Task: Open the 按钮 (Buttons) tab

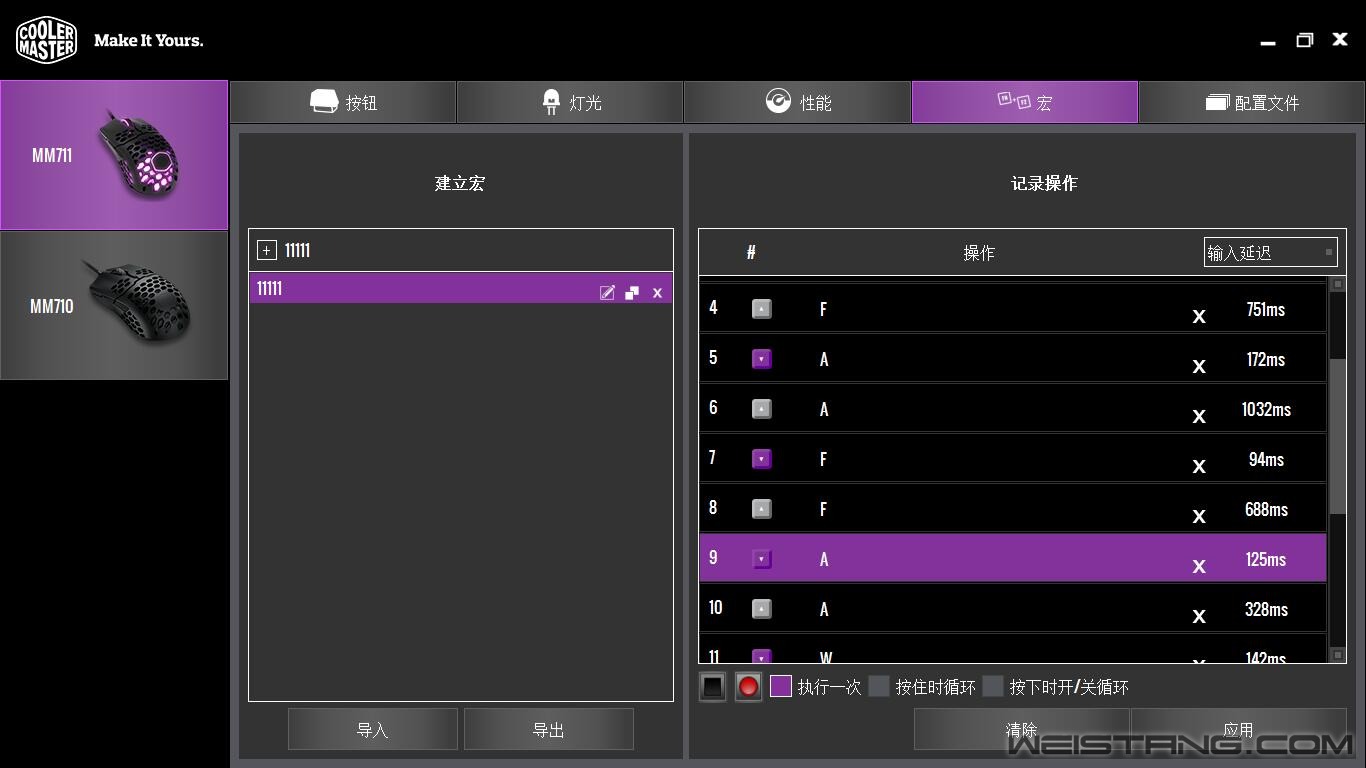Action: [343, 102]
